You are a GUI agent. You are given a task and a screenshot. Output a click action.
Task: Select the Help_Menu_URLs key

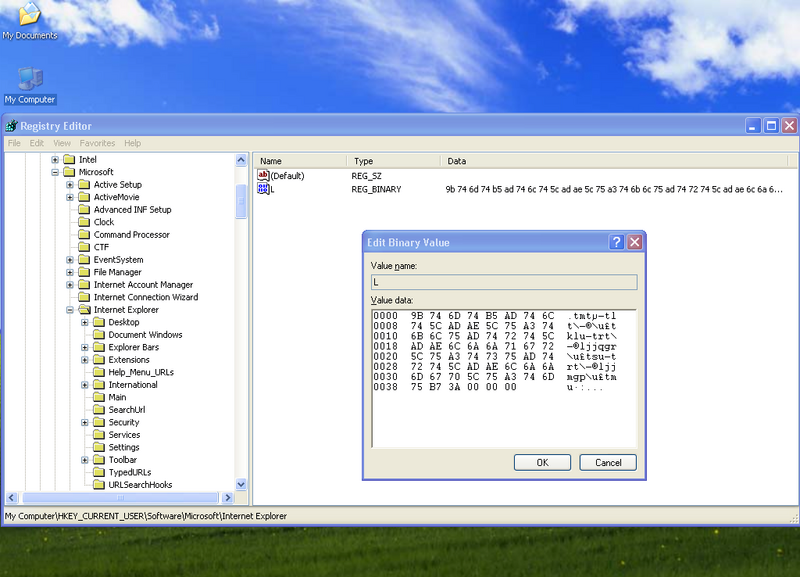point(141,372)
